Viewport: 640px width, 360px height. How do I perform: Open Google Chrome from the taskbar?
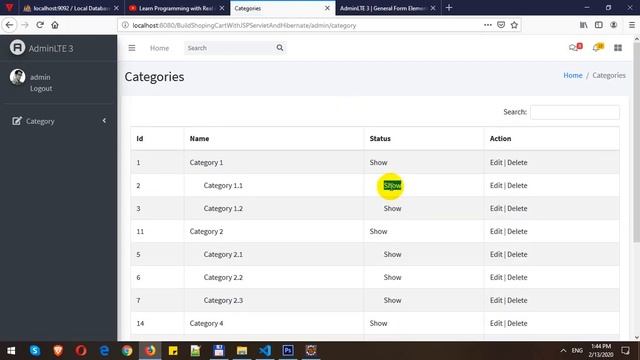coord(127,351)
